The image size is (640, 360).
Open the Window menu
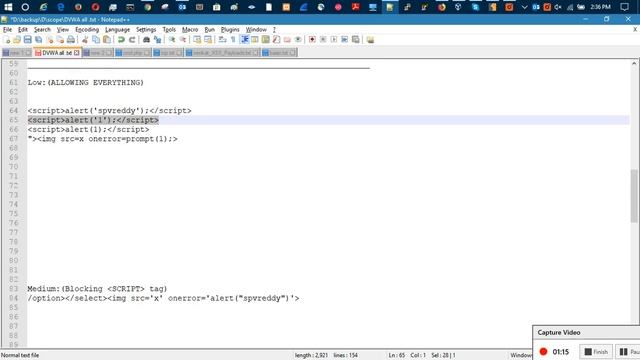click(x=256, y=30)
